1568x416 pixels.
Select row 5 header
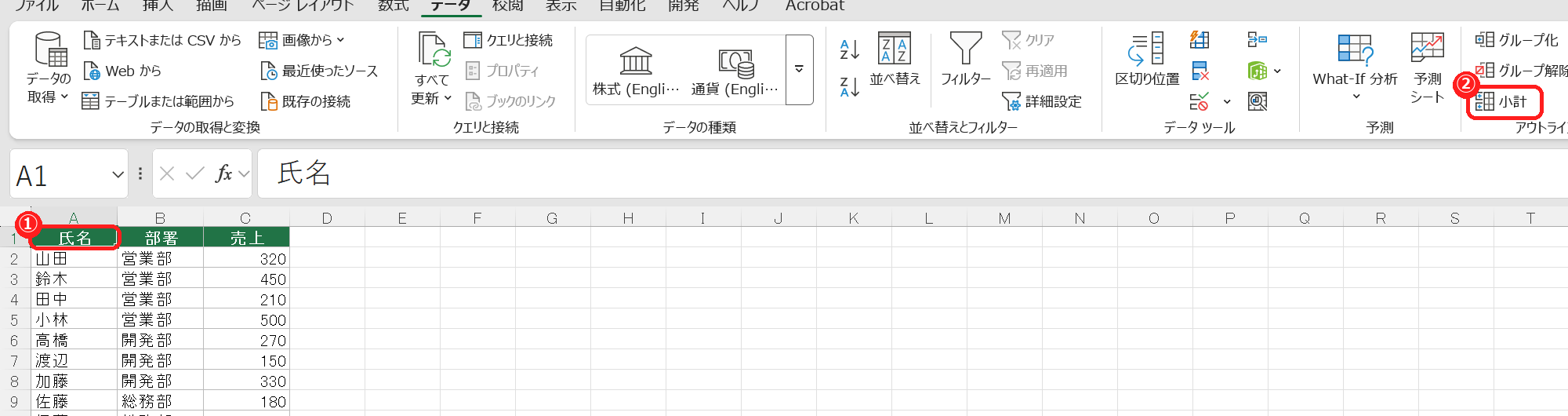[x=14, y=319]
